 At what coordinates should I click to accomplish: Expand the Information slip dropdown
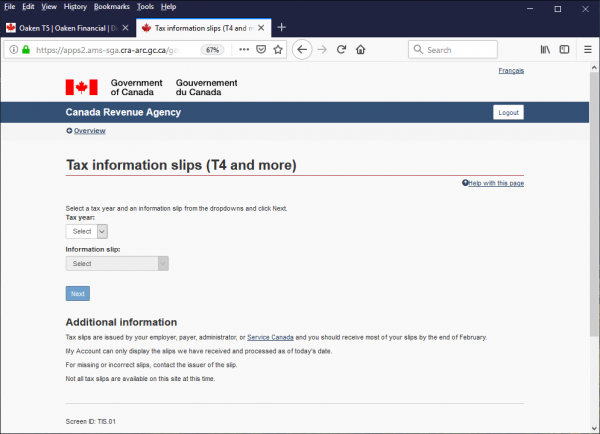116,263
